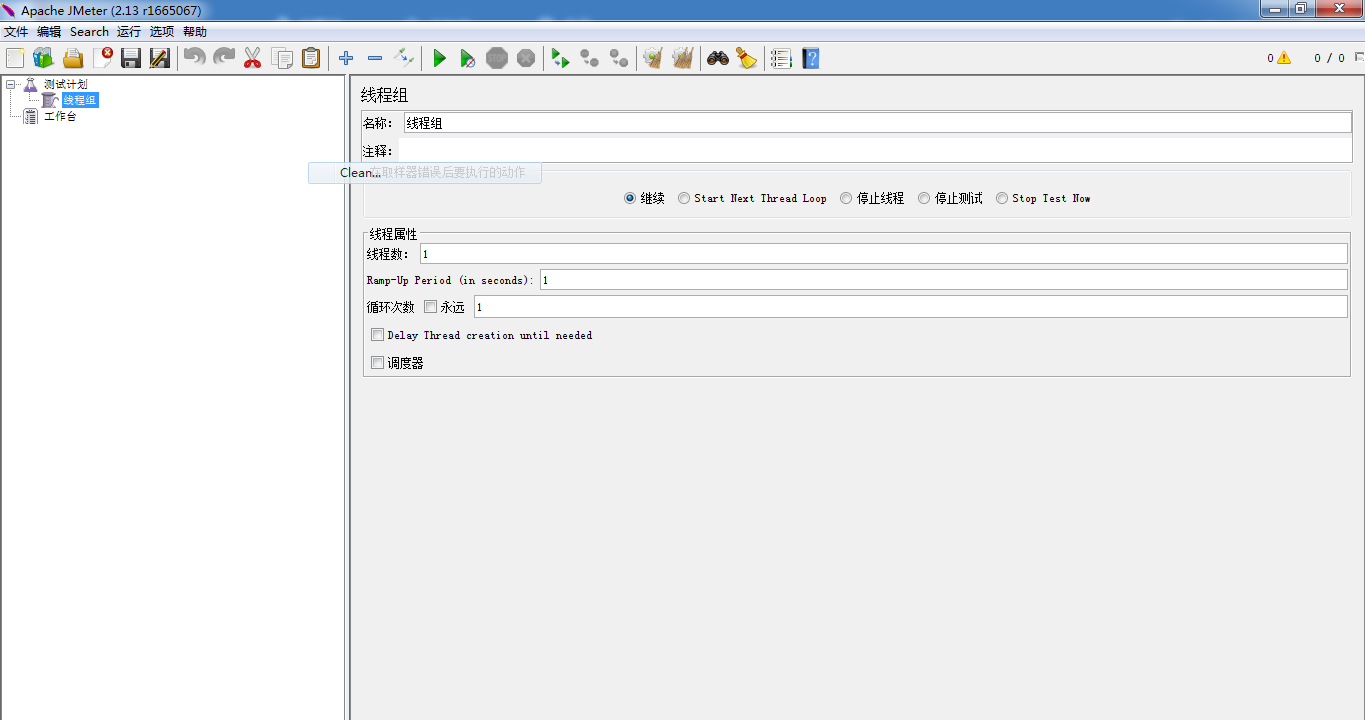This screenshot has height=720, width=1365.
Task: Clear results with the single broom icon
Action: click(x=653, y=58)
